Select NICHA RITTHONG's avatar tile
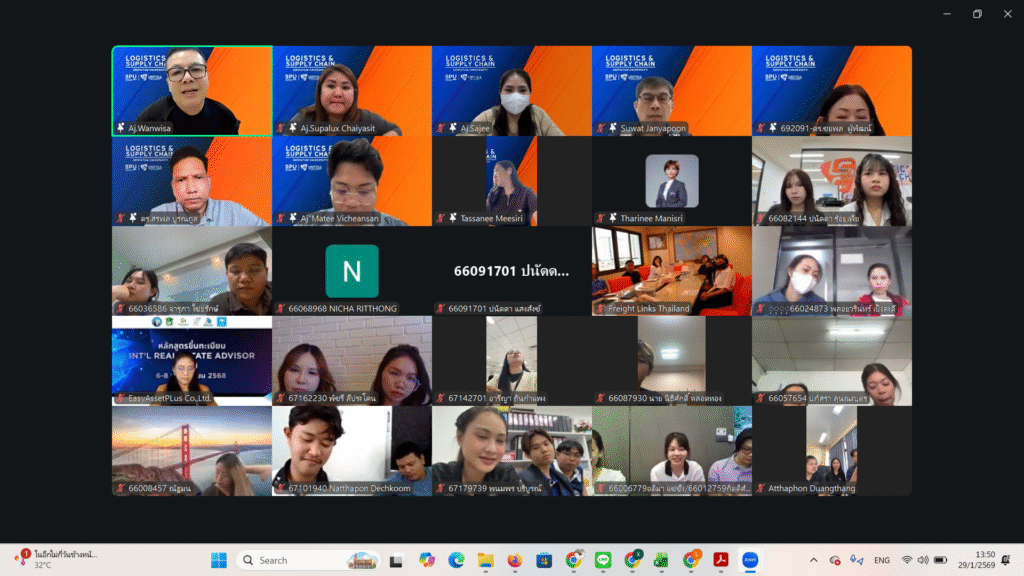 352,270
